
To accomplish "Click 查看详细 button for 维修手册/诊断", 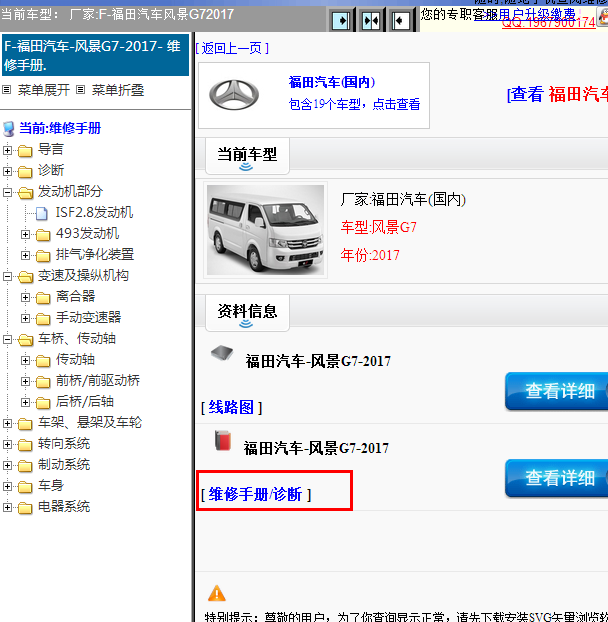I will point(557,478).
